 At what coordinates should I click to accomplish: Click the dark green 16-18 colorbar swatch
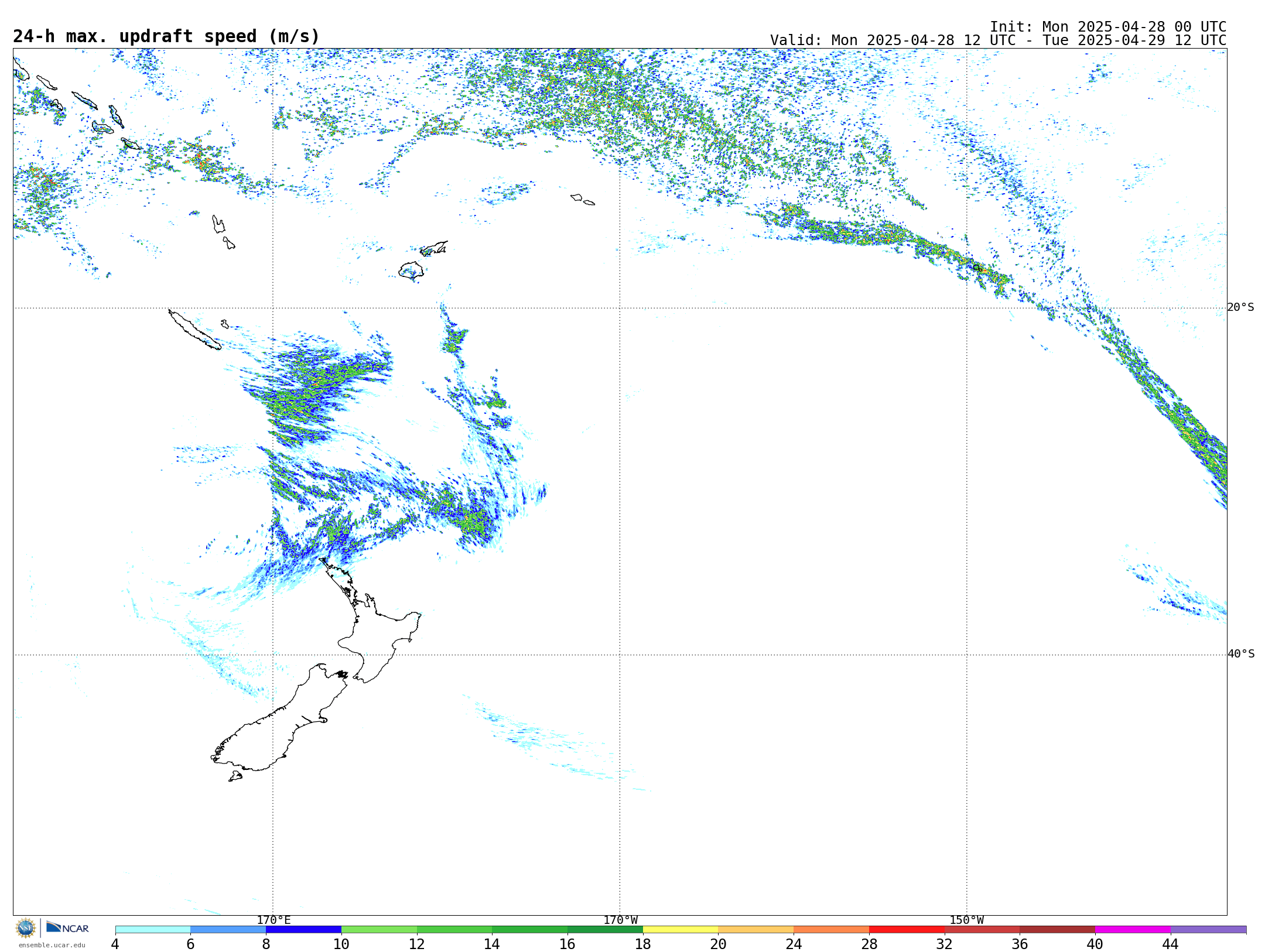pyautogui.click(x=605, y=930)
